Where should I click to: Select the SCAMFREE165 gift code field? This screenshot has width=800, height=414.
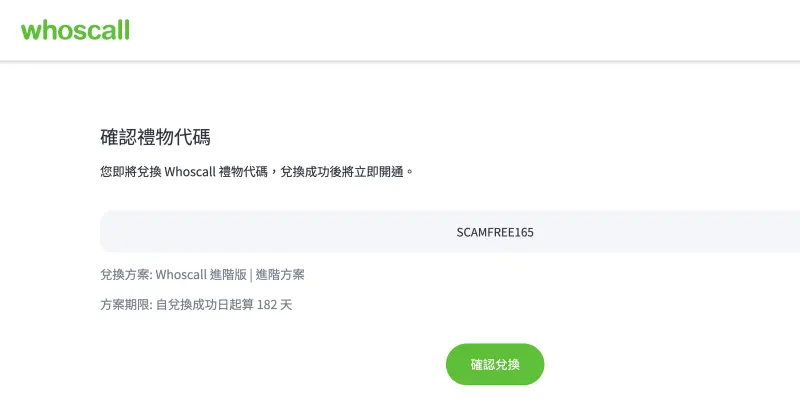click(x=450, y=232)
